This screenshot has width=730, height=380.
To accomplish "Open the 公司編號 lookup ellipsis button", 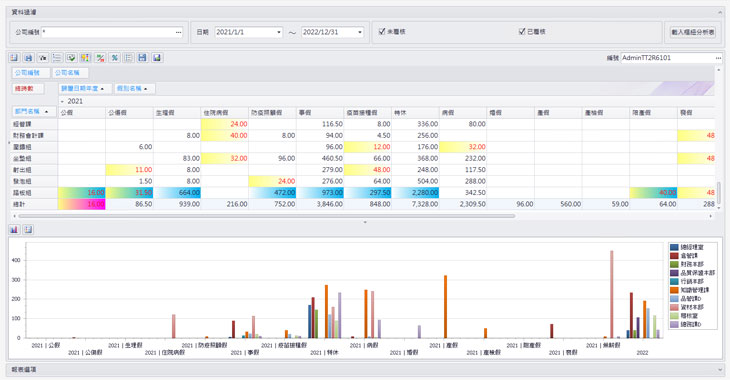I will pos(178,32).
